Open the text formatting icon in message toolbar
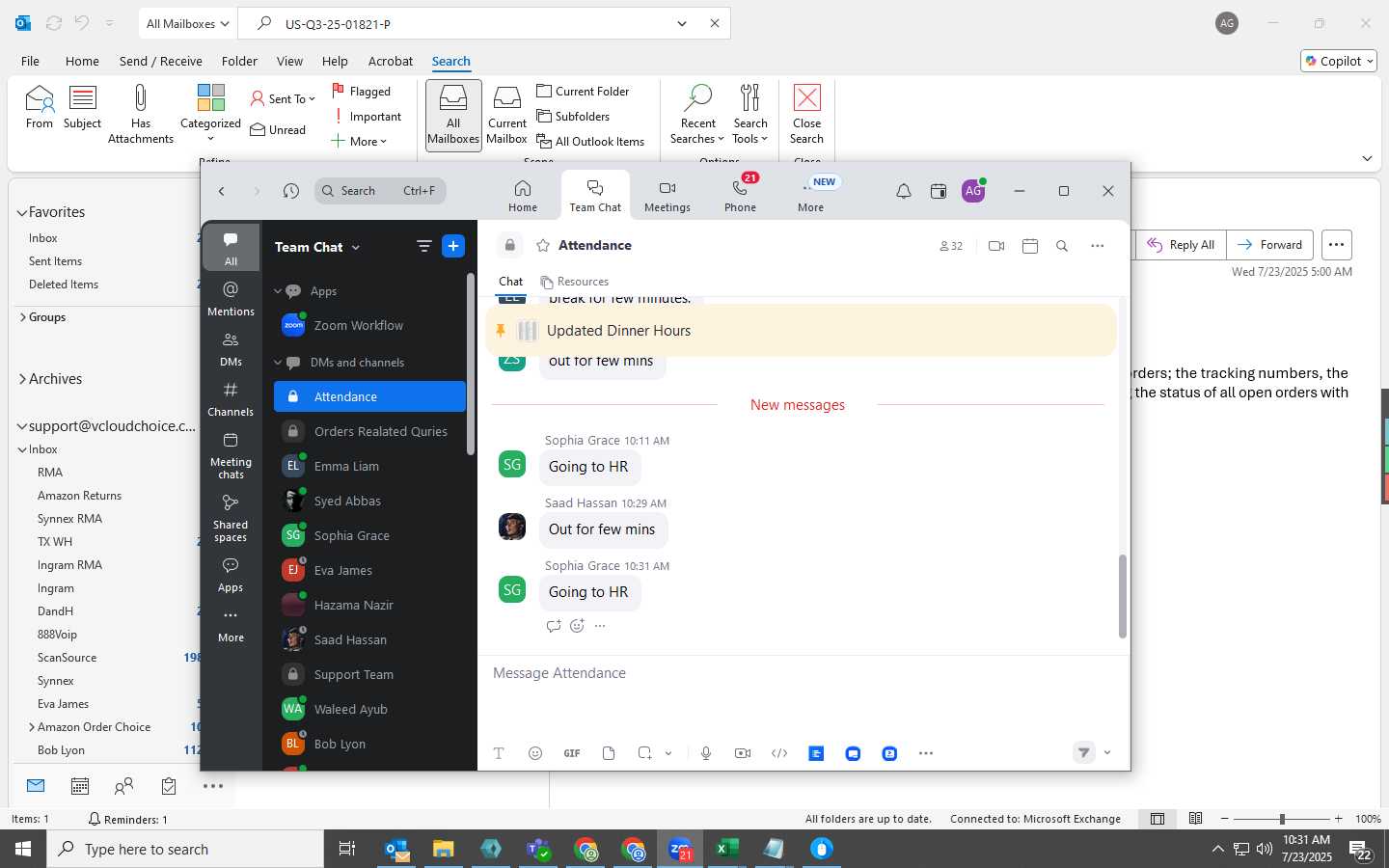The height and width of the screenshot is (868, 1389). tap(499, 753)
